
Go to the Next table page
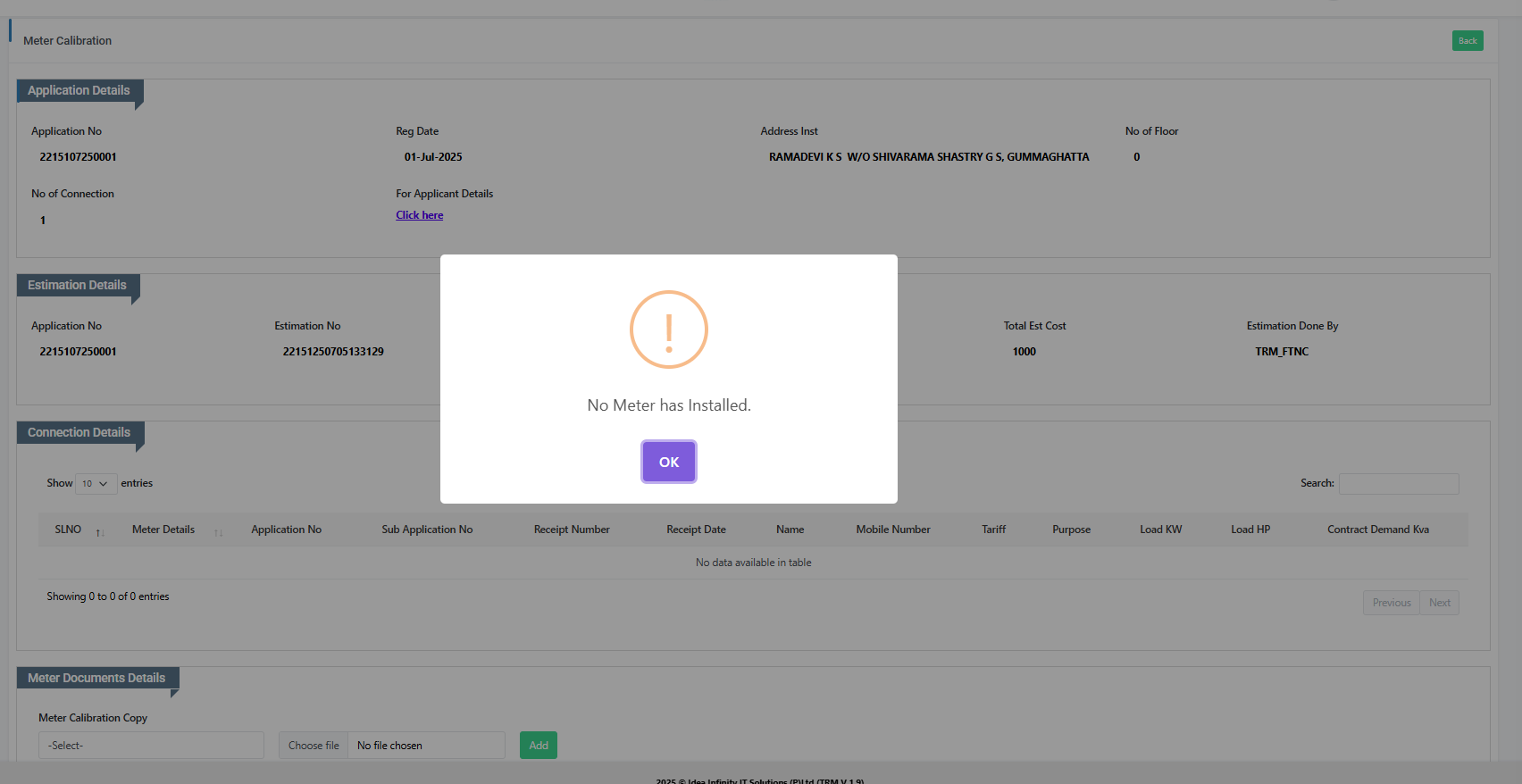point(1439,603)
